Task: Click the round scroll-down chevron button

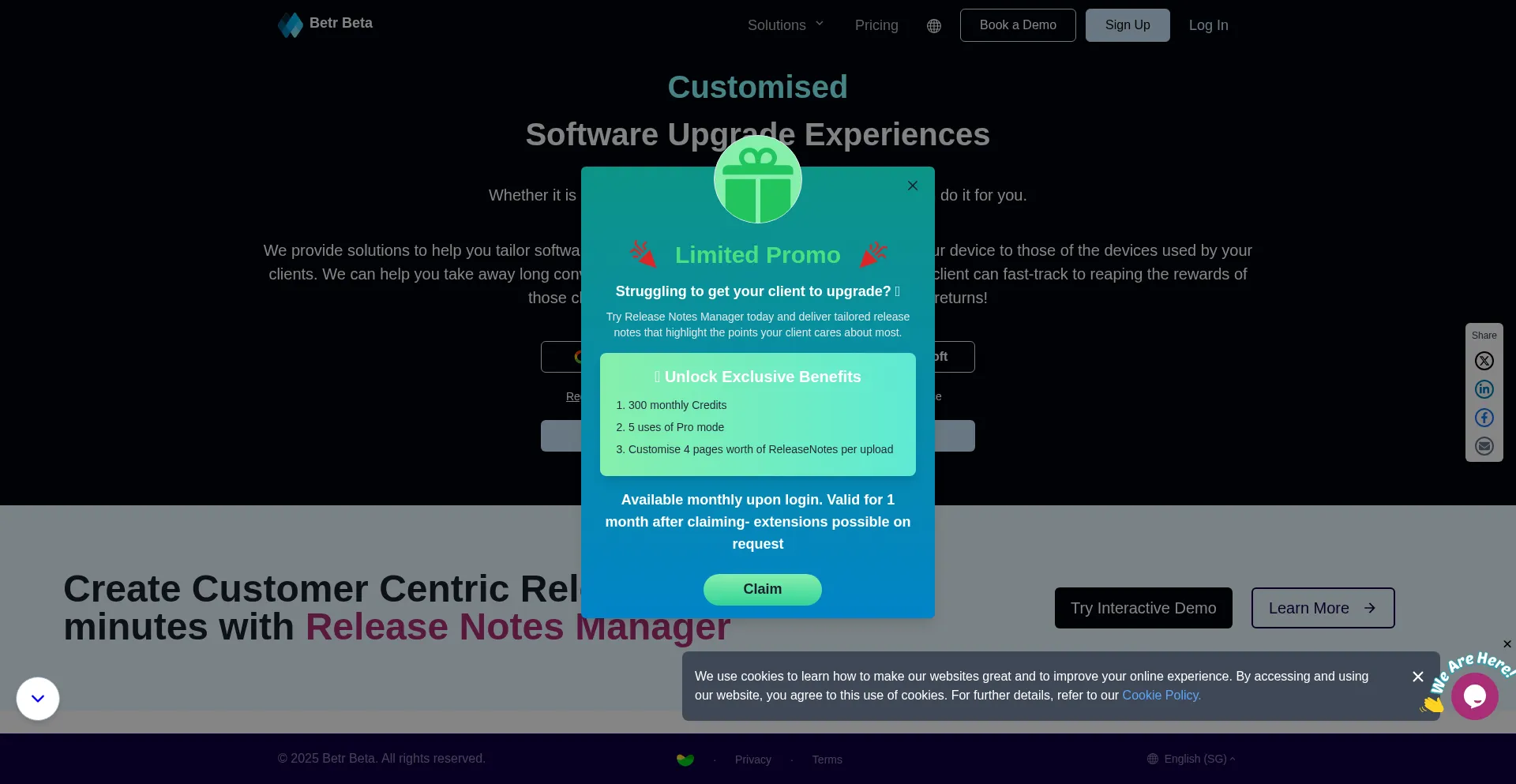Action: pos(38,699)
